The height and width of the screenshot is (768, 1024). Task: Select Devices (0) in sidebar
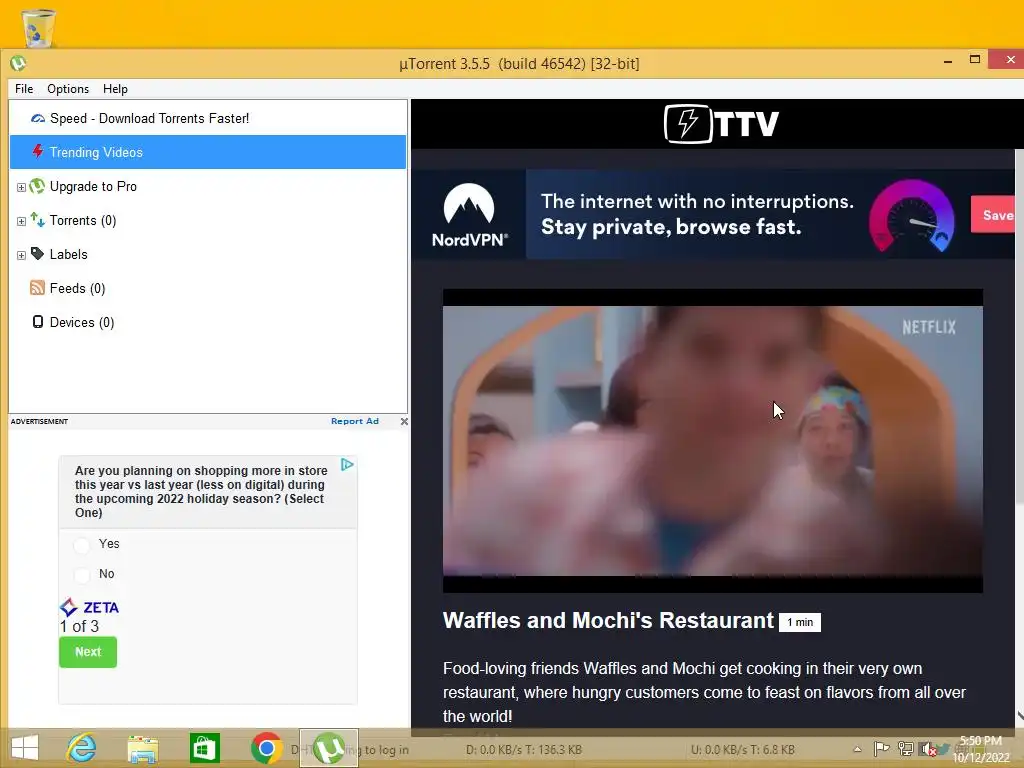click(208, 322)
